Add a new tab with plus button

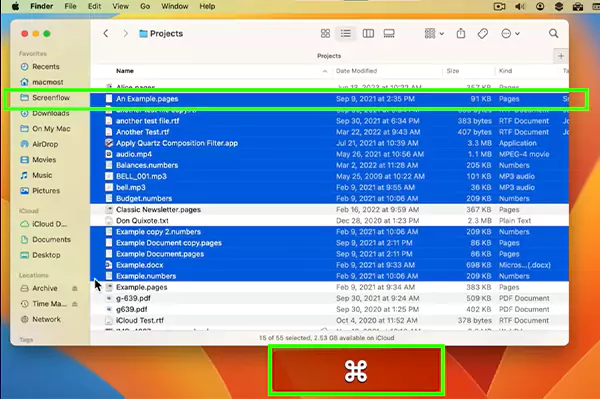[561, 56]
